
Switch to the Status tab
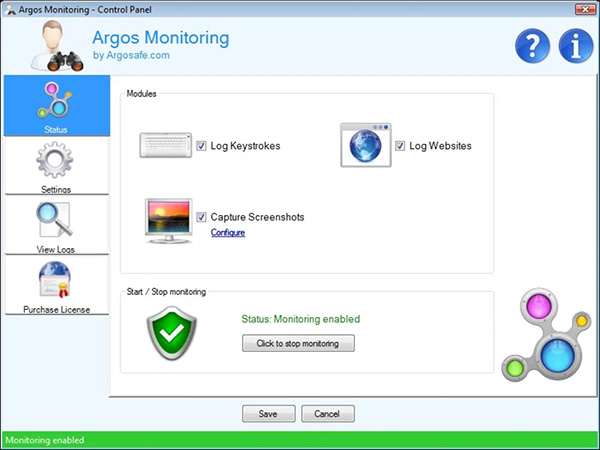pos(55,105)
